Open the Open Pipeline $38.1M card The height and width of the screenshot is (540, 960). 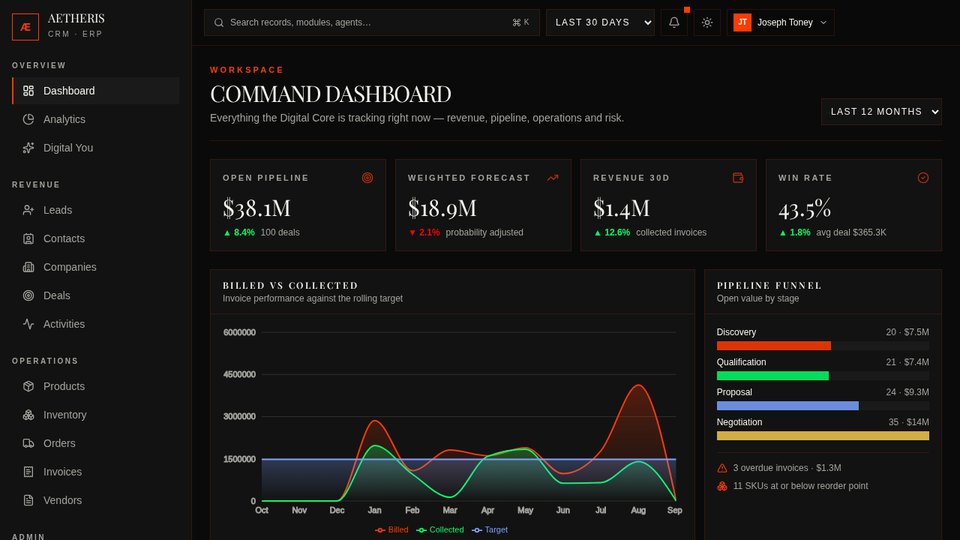point(298,205)
